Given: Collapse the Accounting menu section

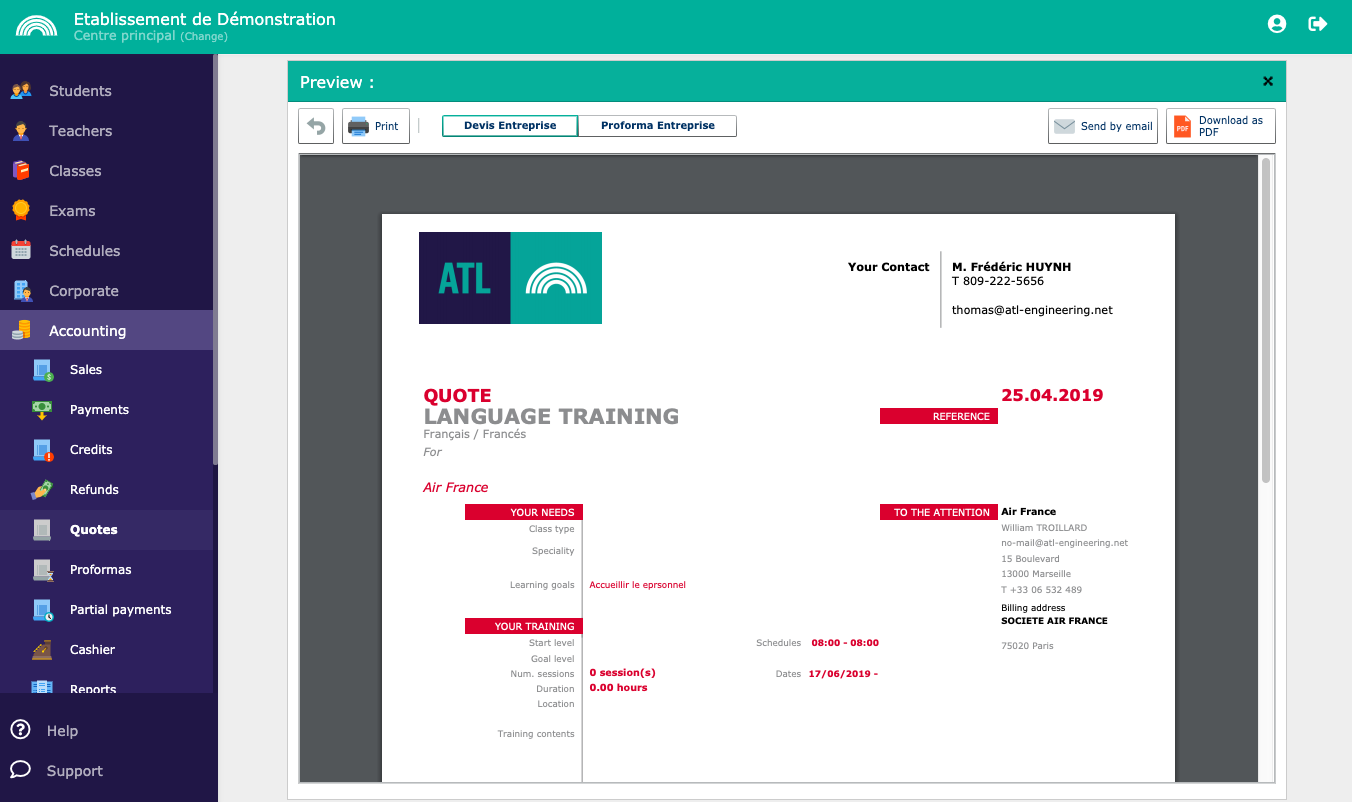Looking at the screenshot, I should 106,330.
